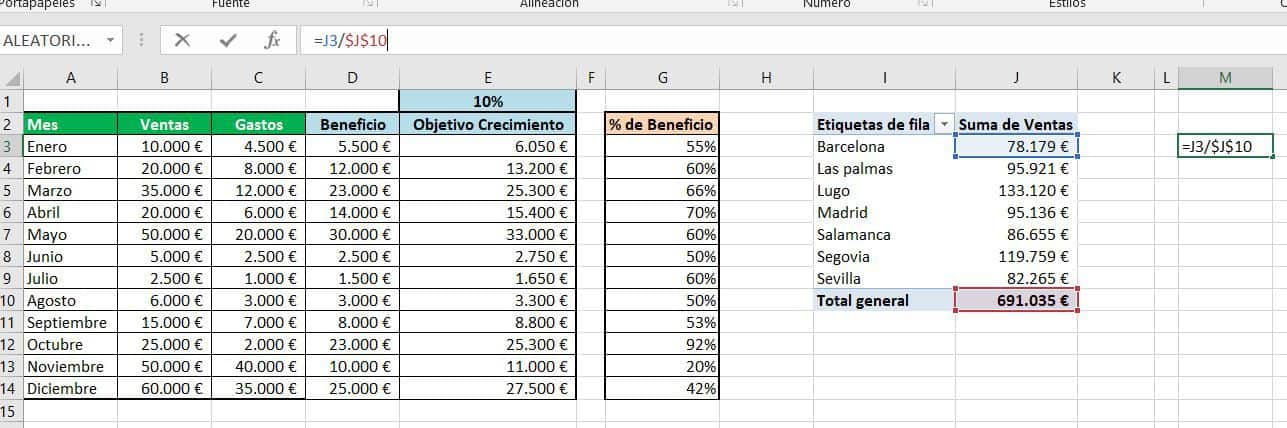The width and height of the screenshot is (1287, 428).
Task: Select column E header
Action: pos(487,78)
